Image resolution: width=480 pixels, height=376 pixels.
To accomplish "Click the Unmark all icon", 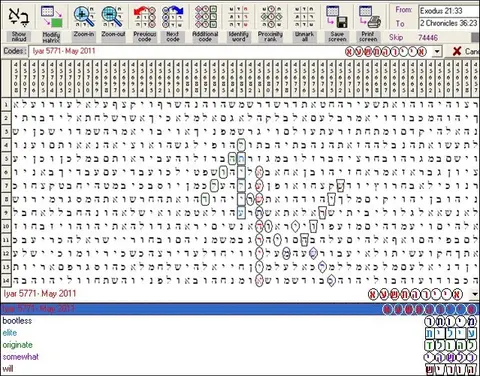I will pos(304,17).
